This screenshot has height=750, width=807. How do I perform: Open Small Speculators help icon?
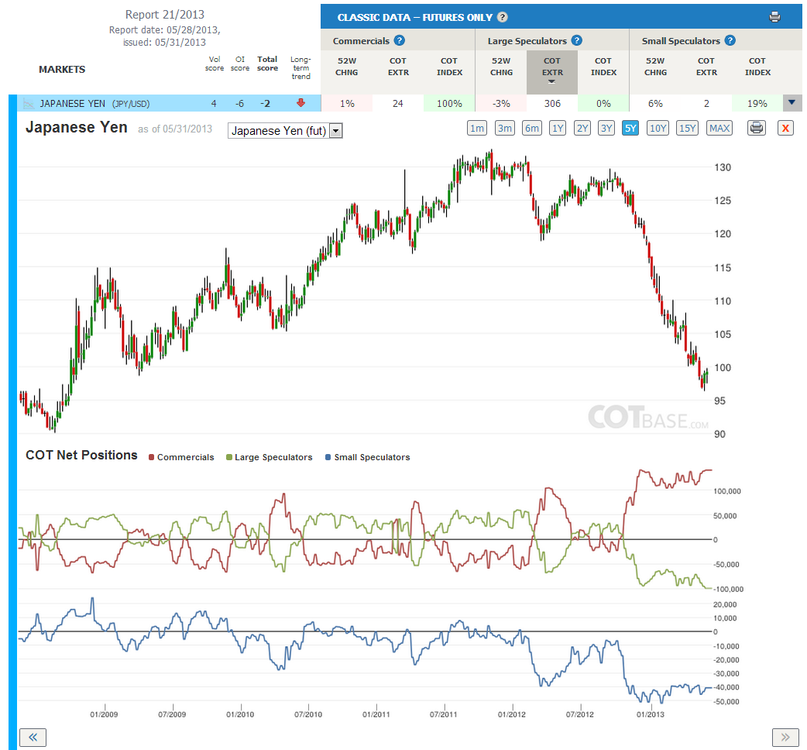click(x=730, y=40)
